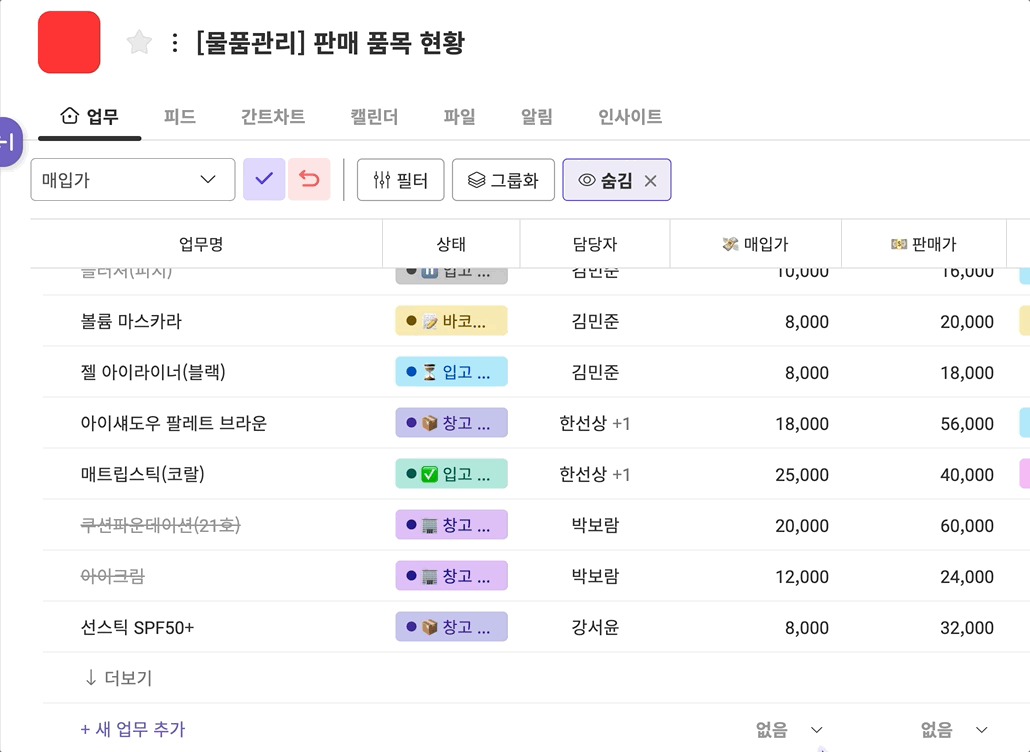This screenshot has width=1030, height=752.
Task: Remove the 숨김 filter with X
Action: 650,181
